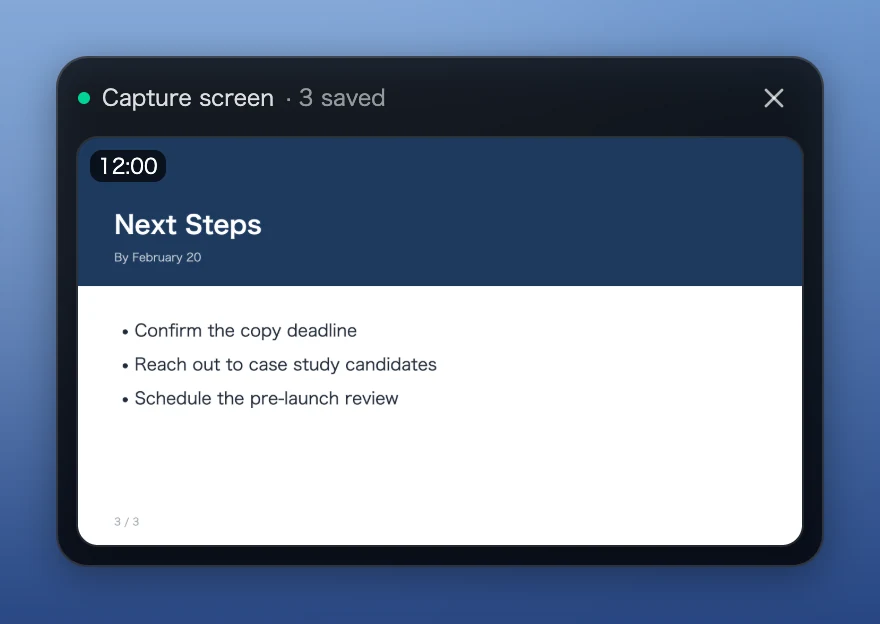Click the green recording status dot

tap(84, 98)
